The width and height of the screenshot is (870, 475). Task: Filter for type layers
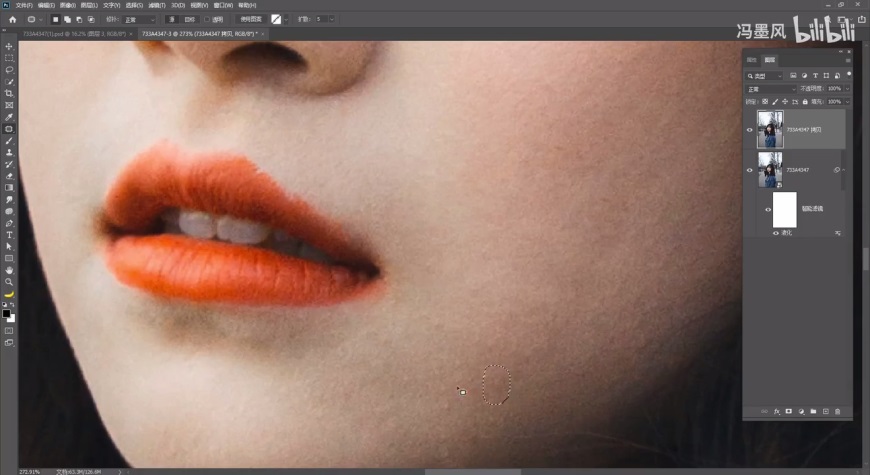pyautogui.click(x=815, y=75)
